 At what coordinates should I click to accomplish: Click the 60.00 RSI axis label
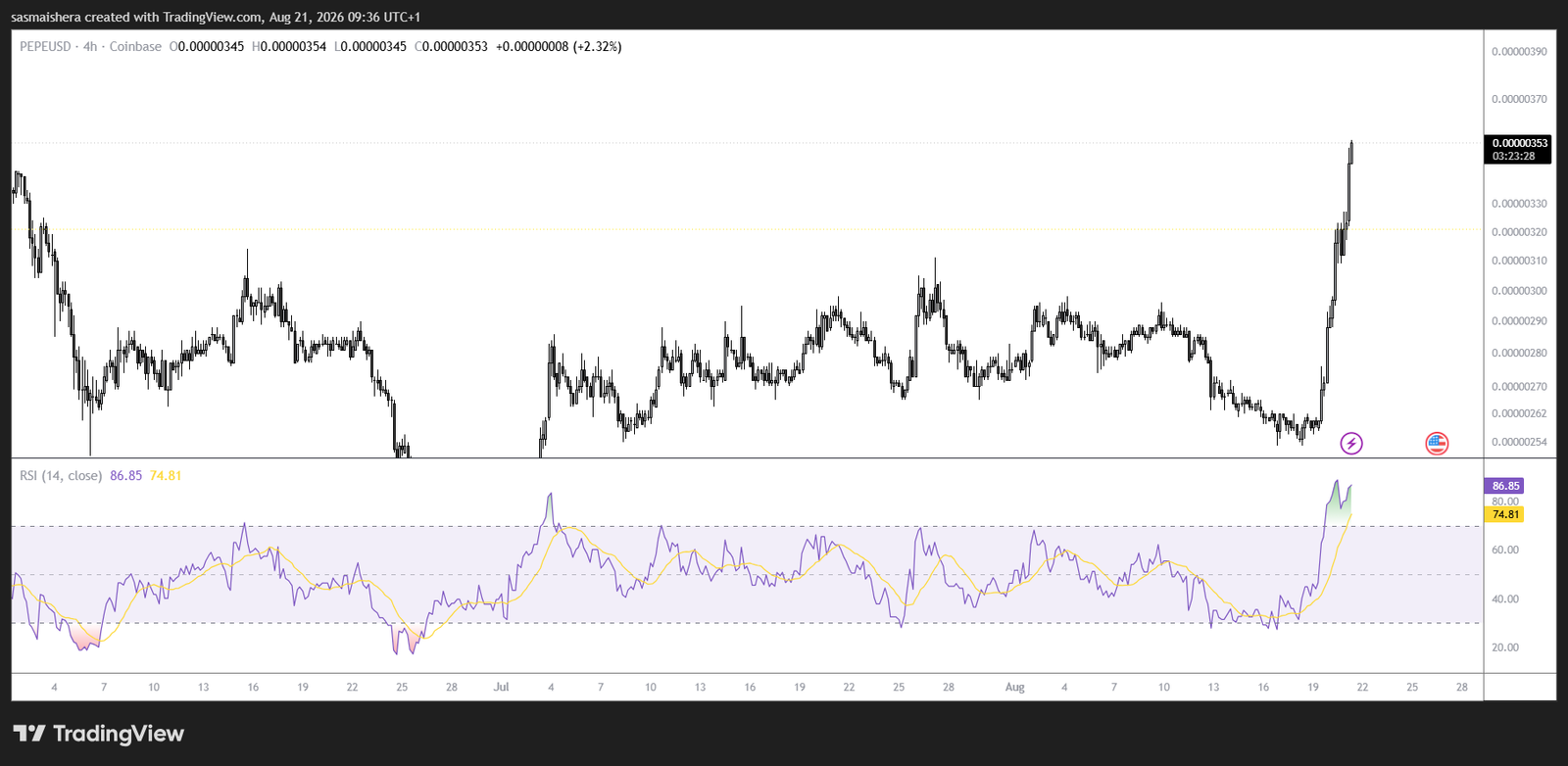(x=1505, y=550)
